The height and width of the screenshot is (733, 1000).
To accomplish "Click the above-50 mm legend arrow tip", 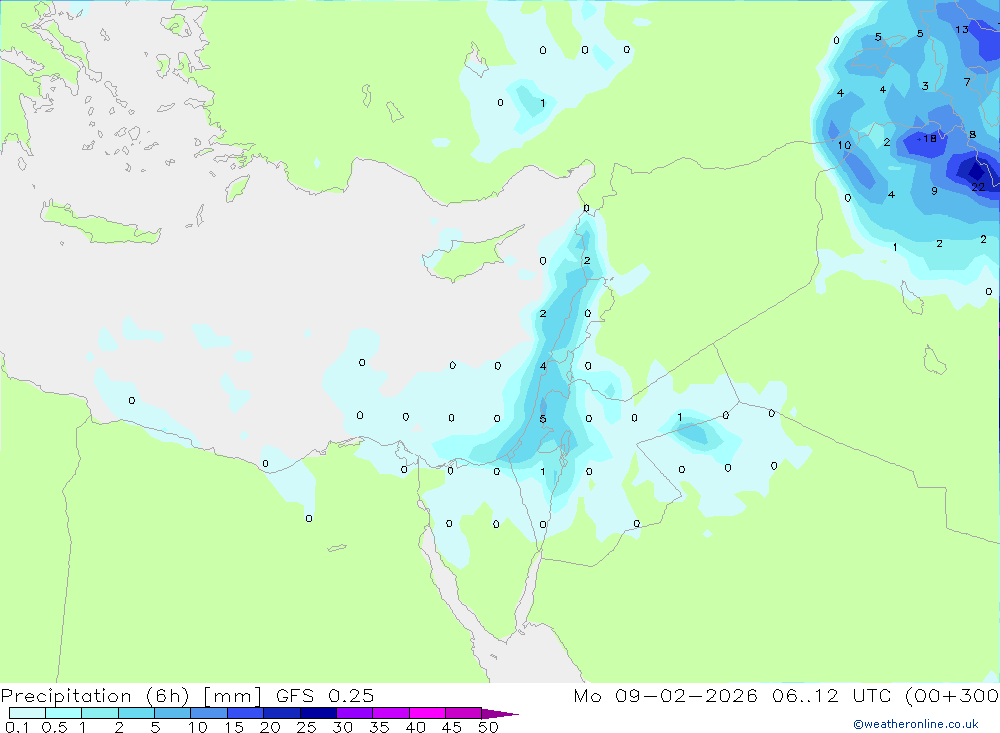I will click(x=499, y=714).
